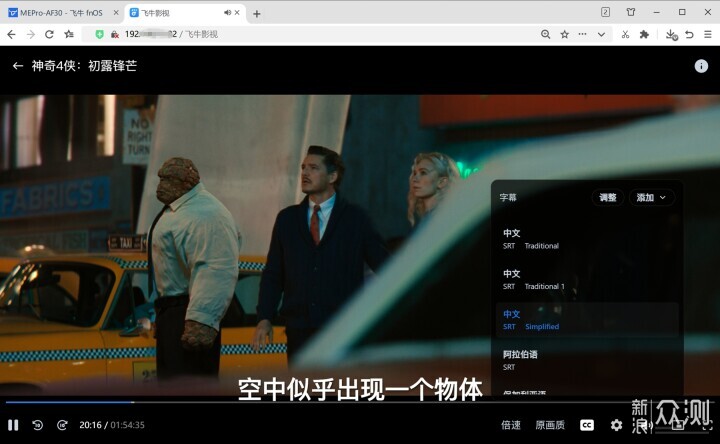
Task: Click the 20:16 elapsed time text
Action: (90, 425)
